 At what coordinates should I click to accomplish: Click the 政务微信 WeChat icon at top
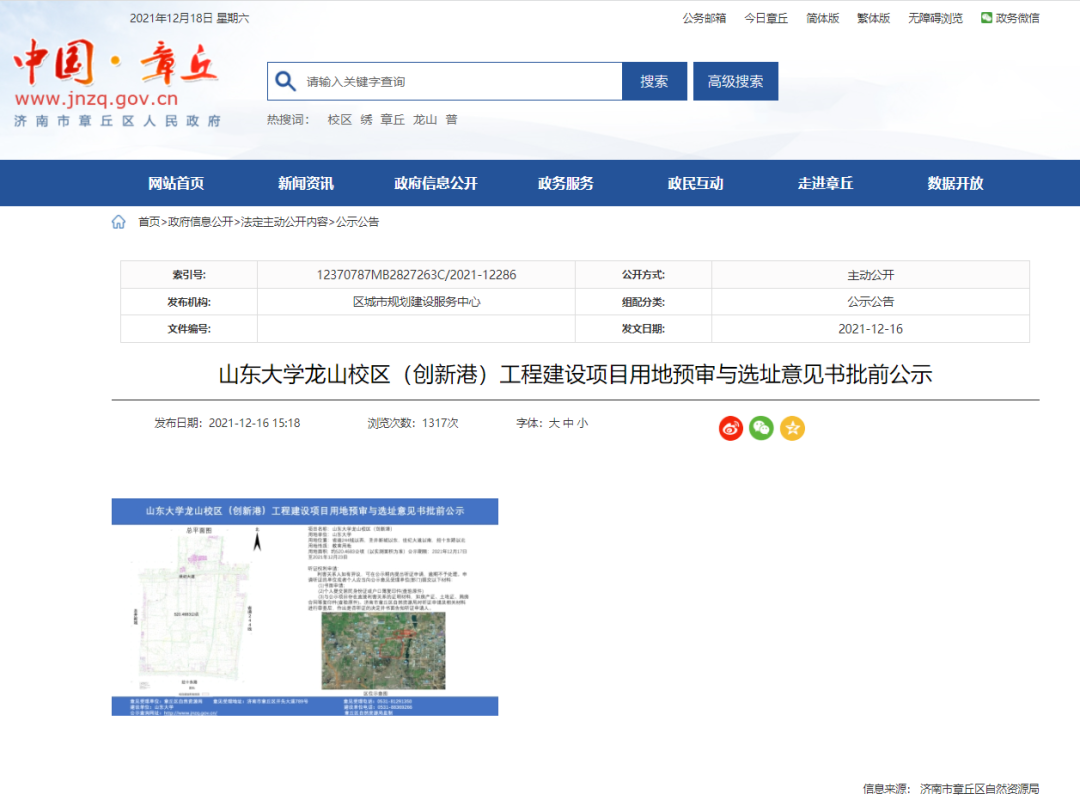coord(986,18)
